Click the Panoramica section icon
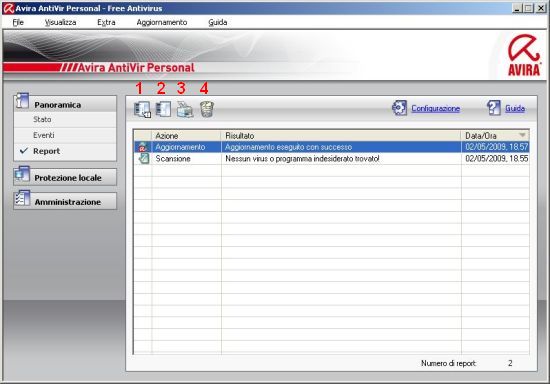The width and height of the screenshot is (550, 384). (x=22, y=101)
